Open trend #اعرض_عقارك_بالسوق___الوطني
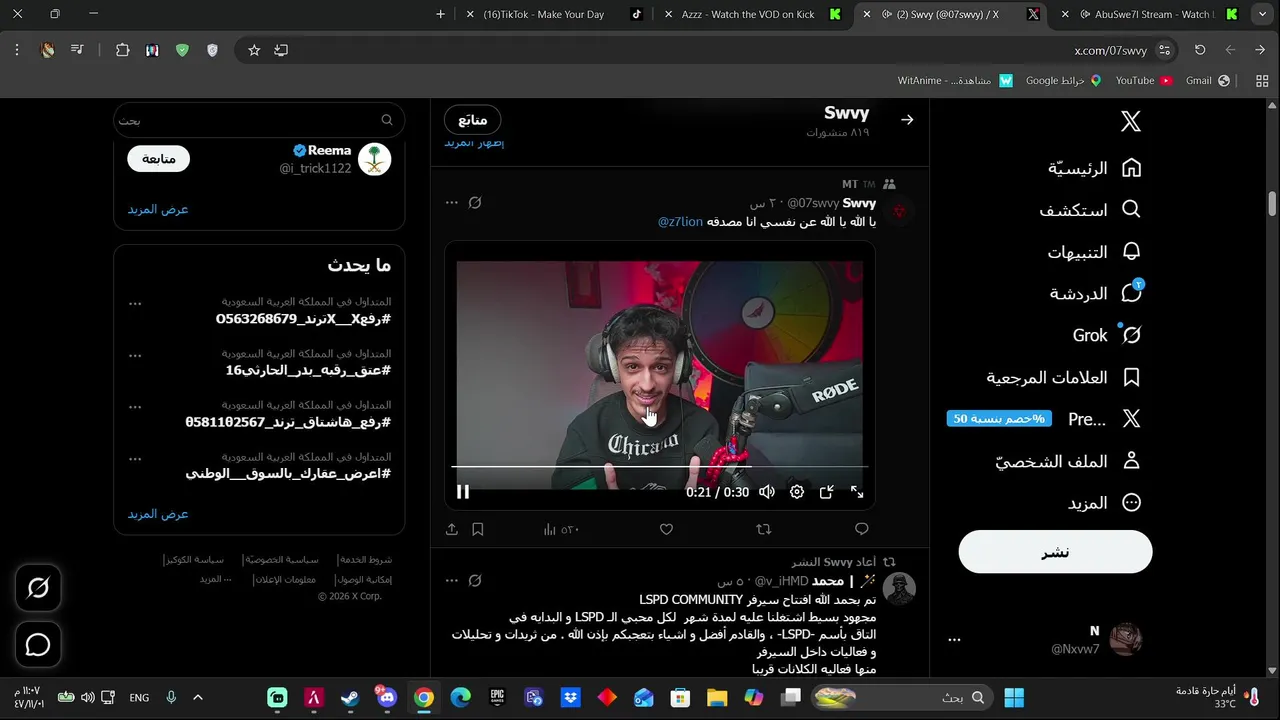 click(x=288, y=474)
